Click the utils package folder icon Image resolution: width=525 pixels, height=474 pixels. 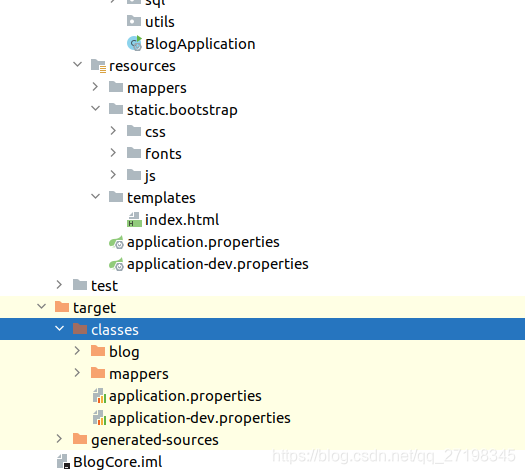(x=134, y=21)
